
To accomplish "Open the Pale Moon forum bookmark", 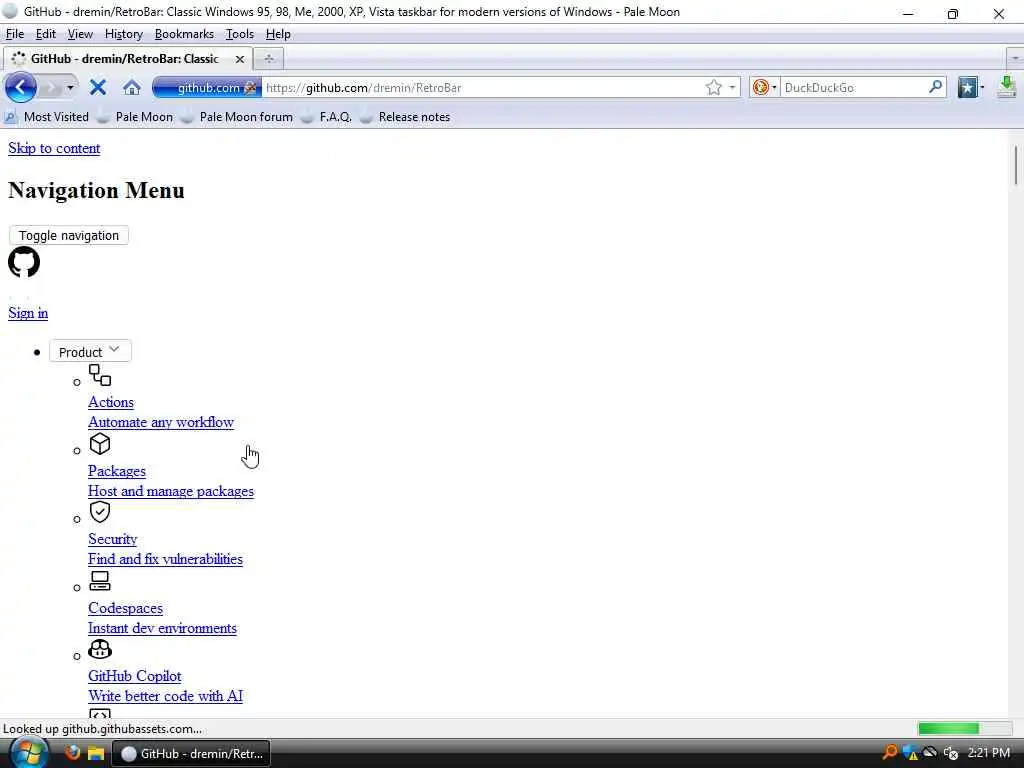I will (237, 117).
